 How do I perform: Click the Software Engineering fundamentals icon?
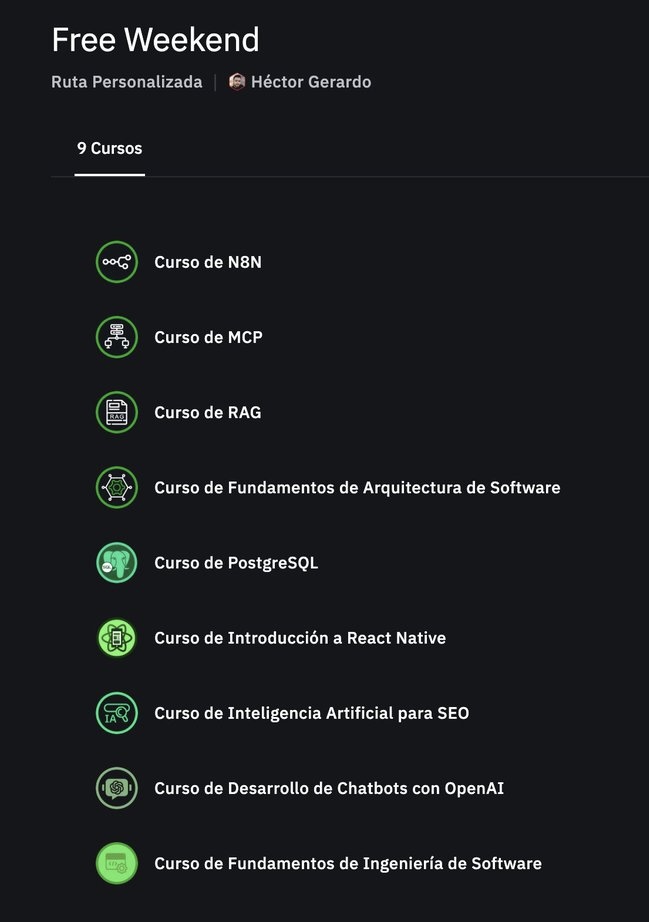[117, 863]
